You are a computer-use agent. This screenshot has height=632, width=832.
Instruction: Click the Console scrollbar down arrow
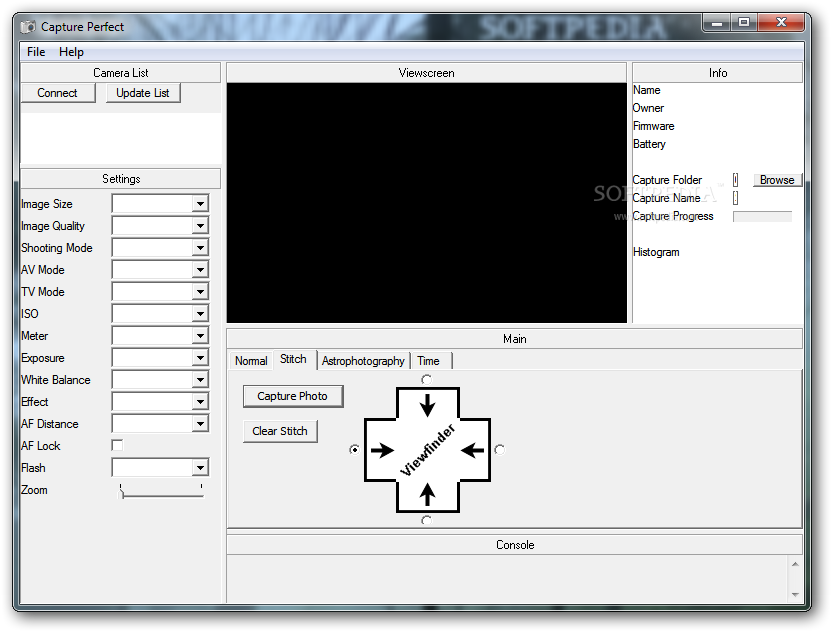click(x=795, y=595)
